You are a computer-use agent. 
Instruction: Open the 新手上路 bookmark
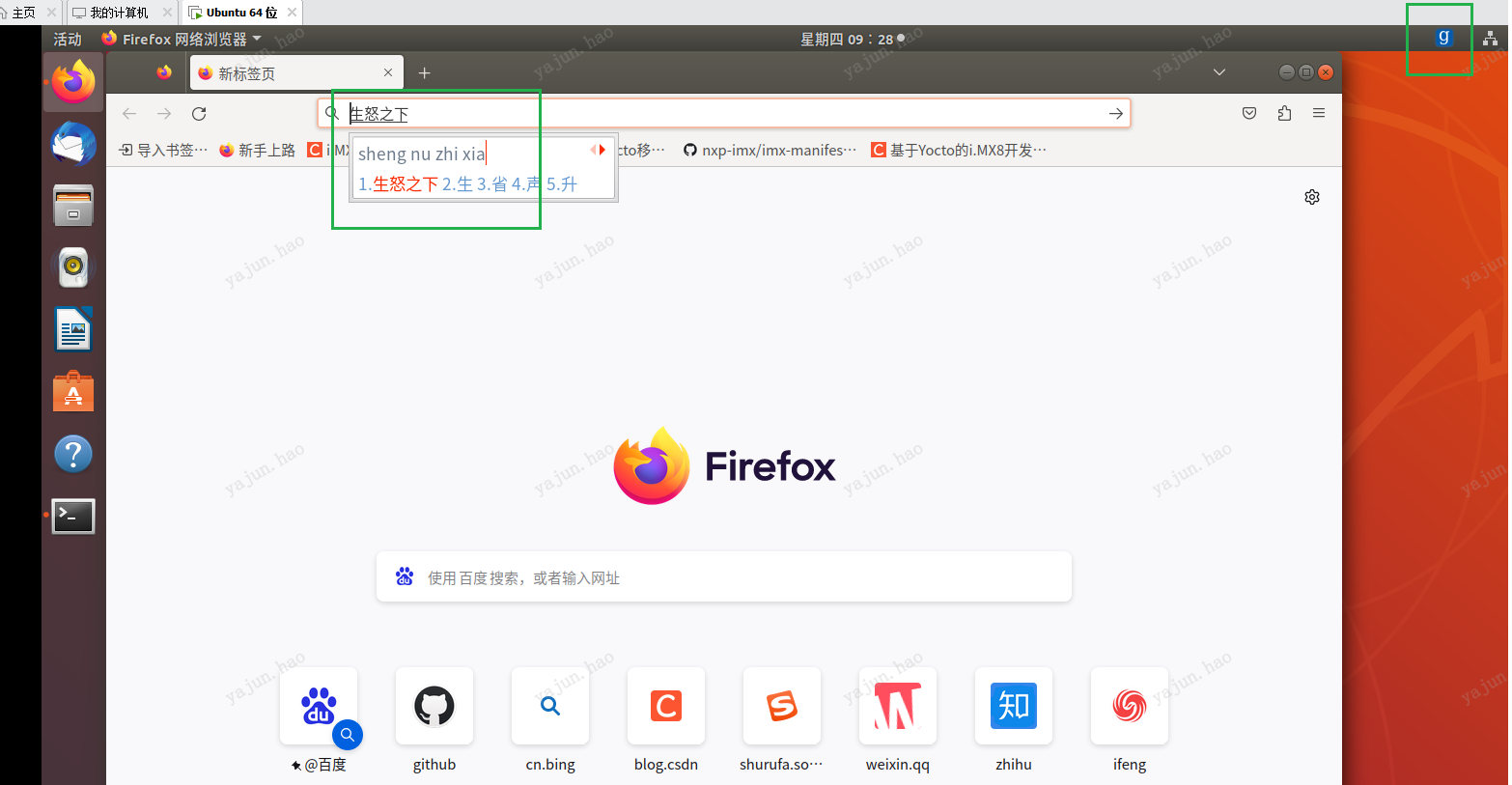point(257,150)
